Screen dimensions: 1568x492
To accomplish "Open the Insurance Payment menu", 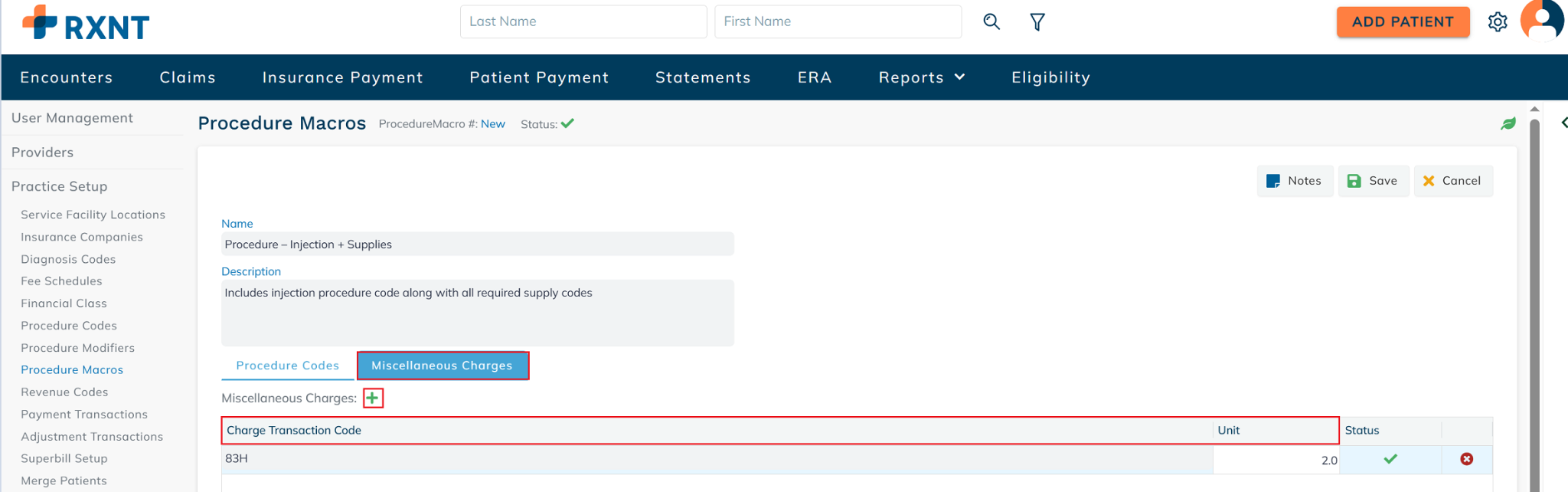I will point(342,77).
